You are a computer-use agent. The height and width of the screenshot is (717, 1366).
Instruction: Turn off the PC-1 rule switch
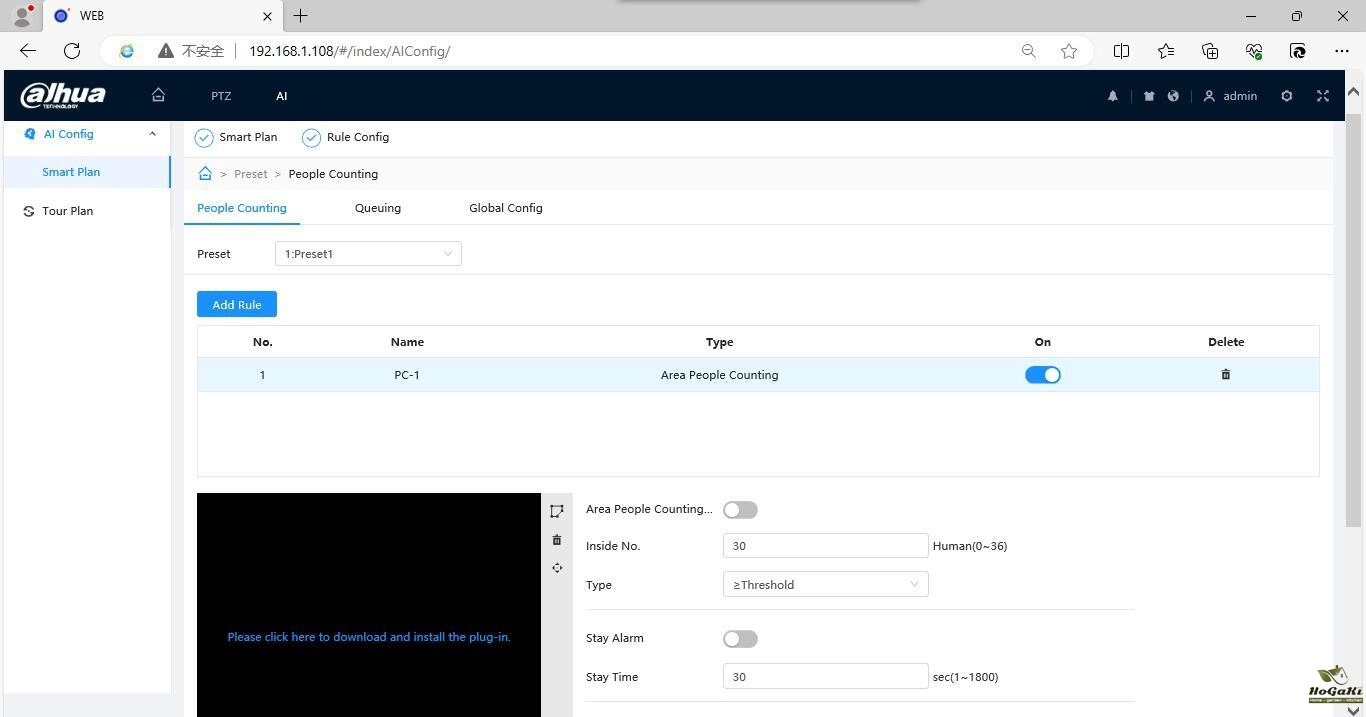pos(1042,375)
